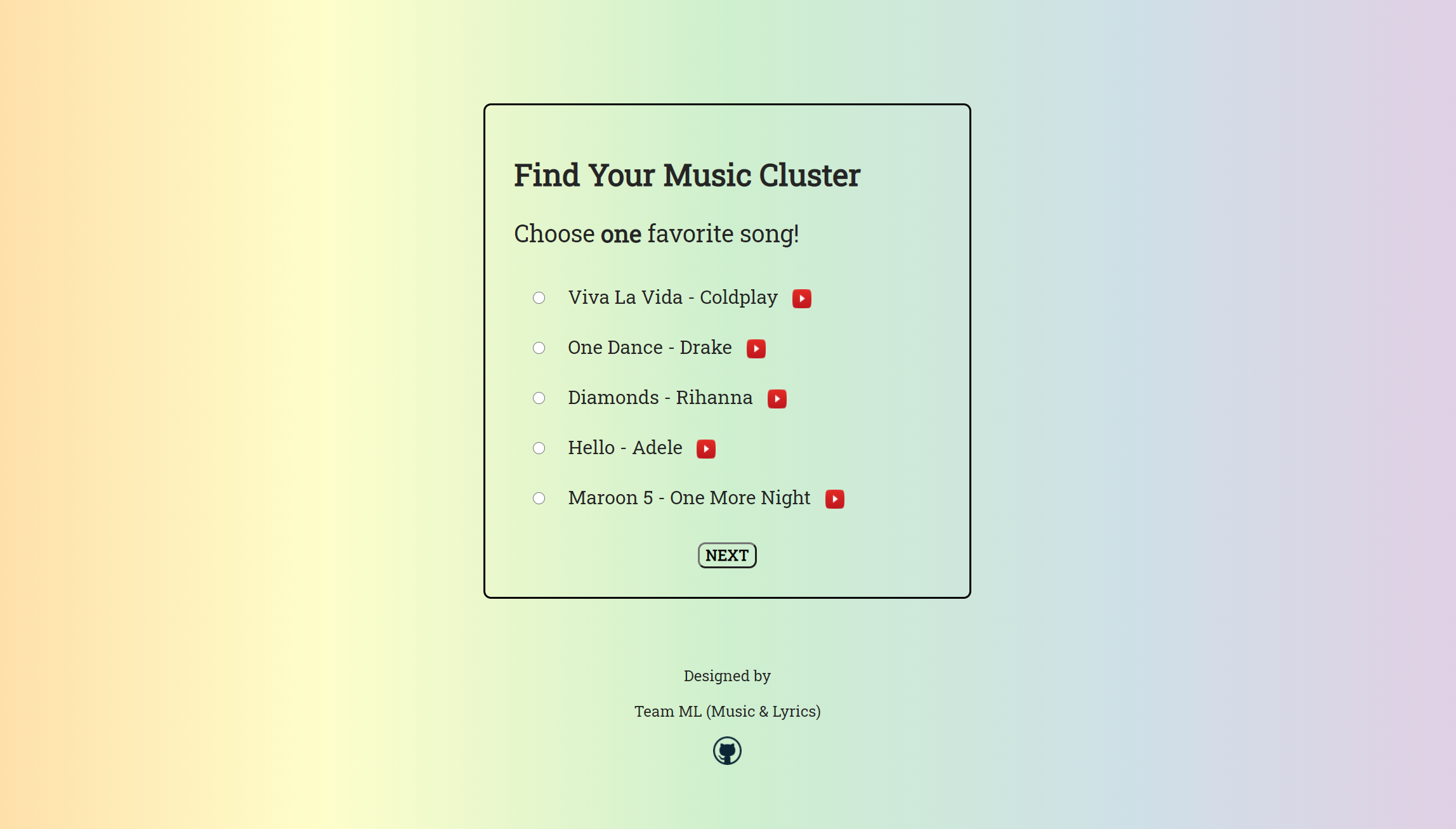This screenshot has width=1456, height=829.
Task: Click the "One Dance - Drake" song text
Action: pyautogui.click(x=650, y=348)
